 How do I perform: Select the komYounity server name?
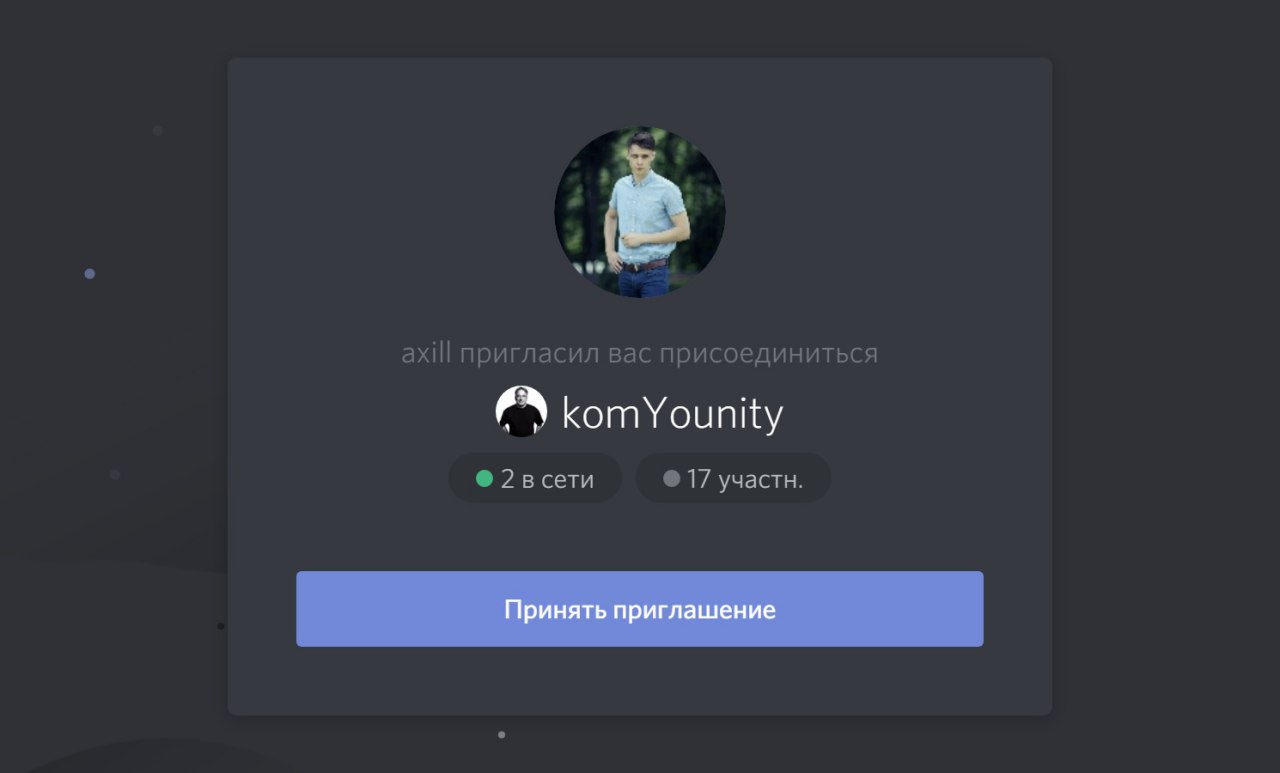(672, 413)
